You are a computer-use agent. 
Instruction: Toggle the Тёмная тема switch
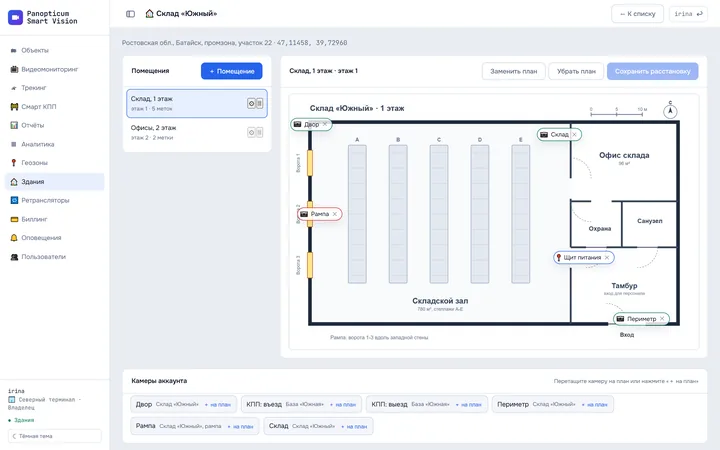pos(55,436)
